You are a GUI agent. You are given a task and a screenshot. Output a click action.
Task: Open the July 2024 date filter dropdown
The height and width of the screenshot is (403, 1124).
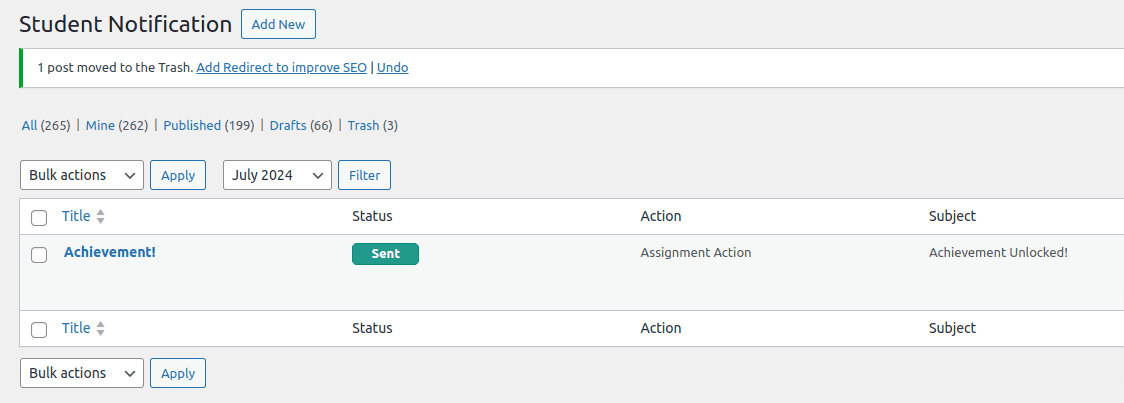tap(277, 175)
